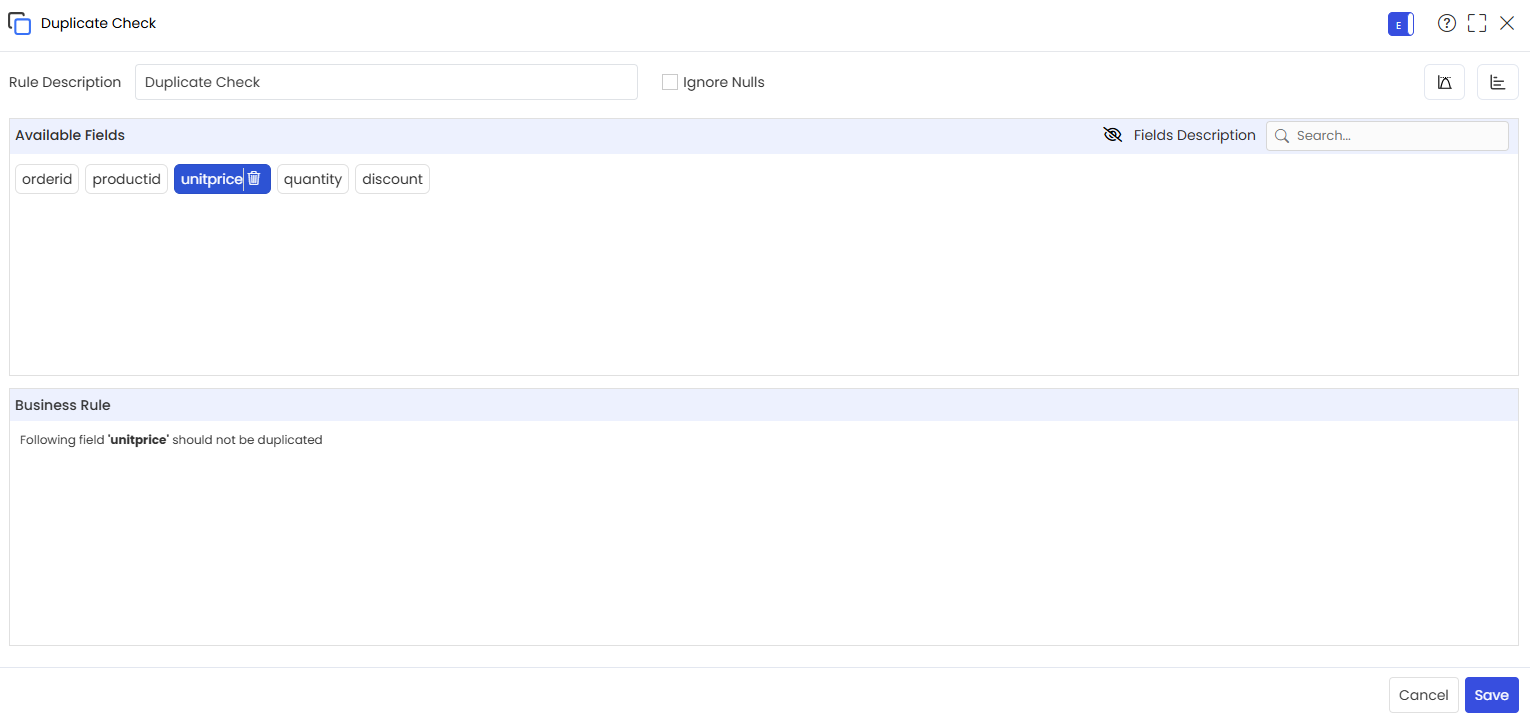
Task: Select the productid field chip
Action: pyautogui.click(x=126, y=179)
